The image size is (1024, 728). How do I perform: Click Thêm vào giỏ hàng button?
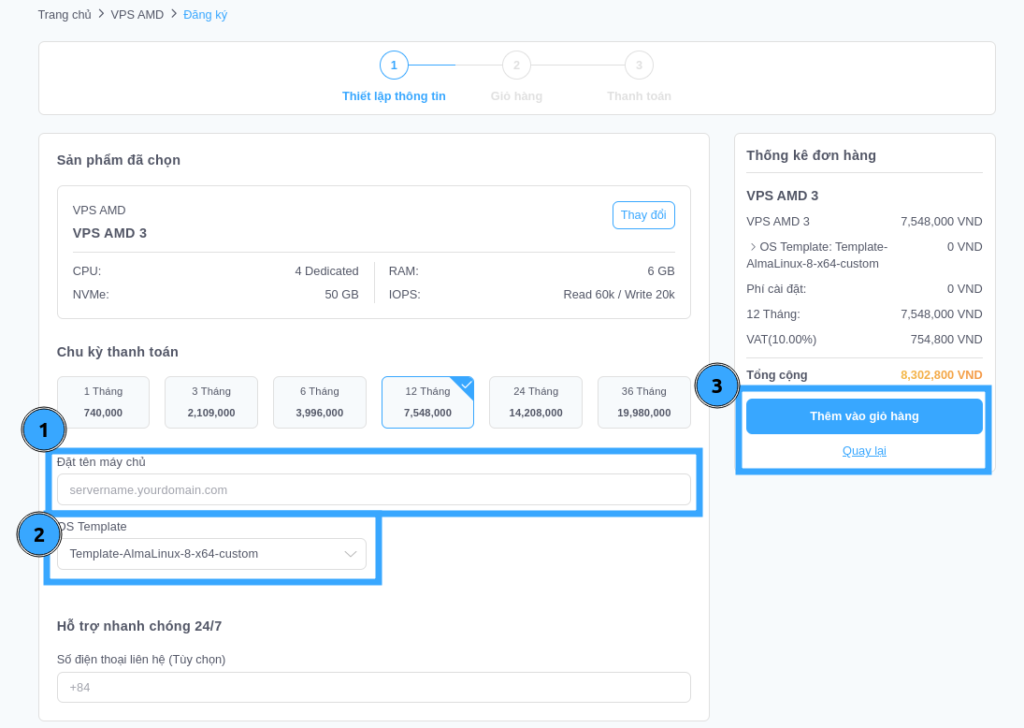click(x=864, y=416)
